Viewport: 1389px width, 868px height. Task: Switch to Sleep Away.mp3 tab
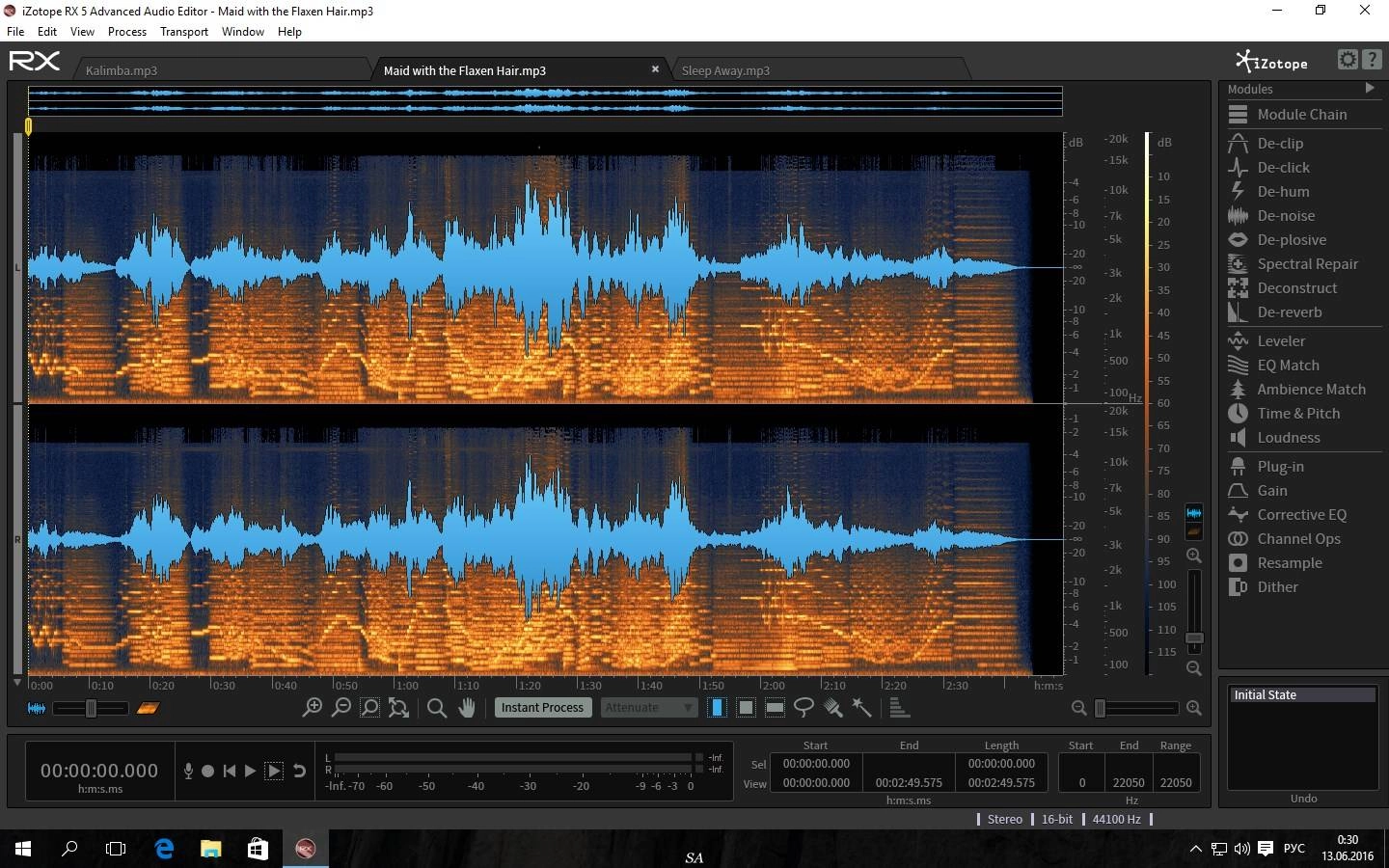pyautogui.click(x=725, y=70)
